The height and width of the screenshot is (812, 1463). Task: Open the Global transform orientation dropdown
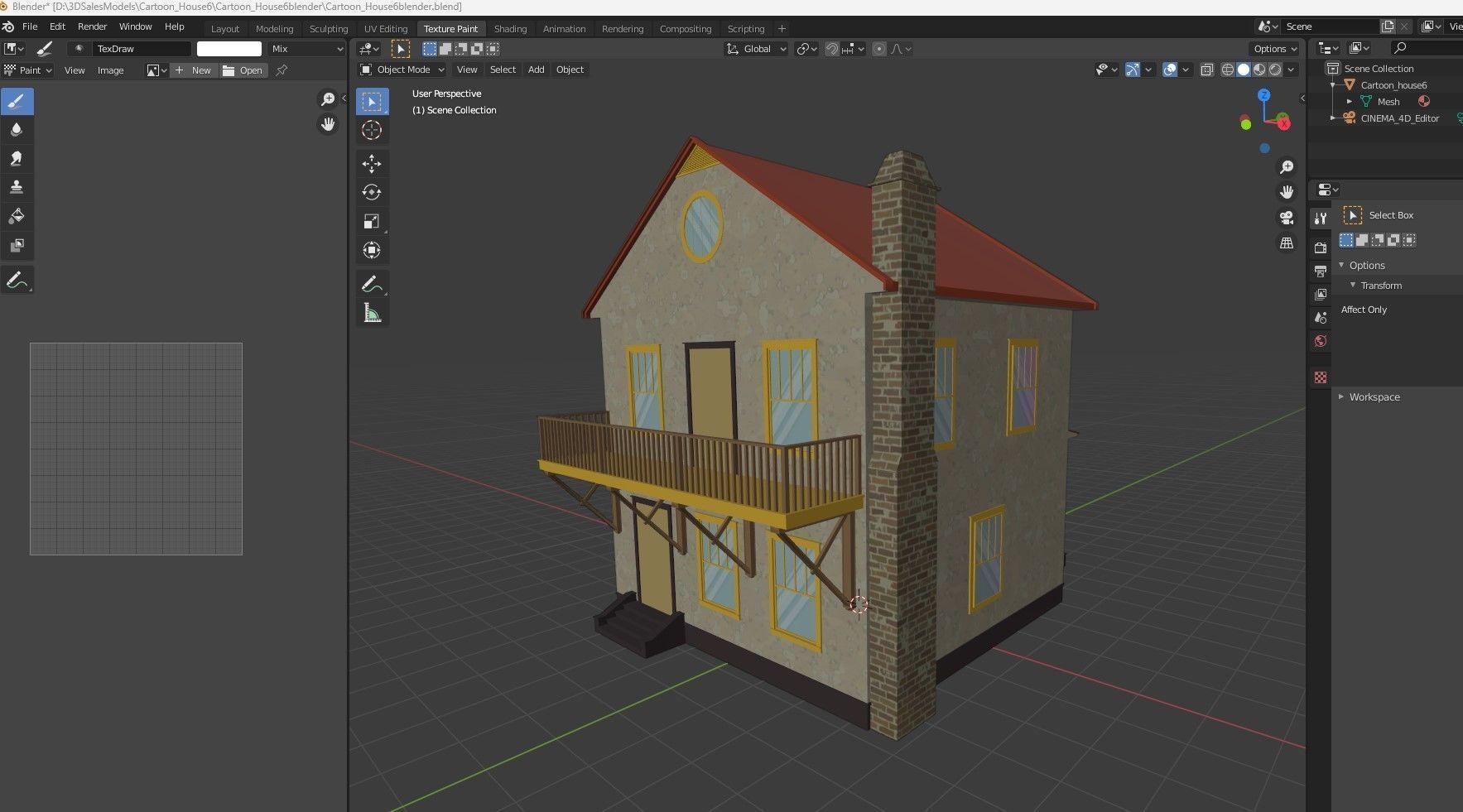pyautogui.click(x=757, y=49)
